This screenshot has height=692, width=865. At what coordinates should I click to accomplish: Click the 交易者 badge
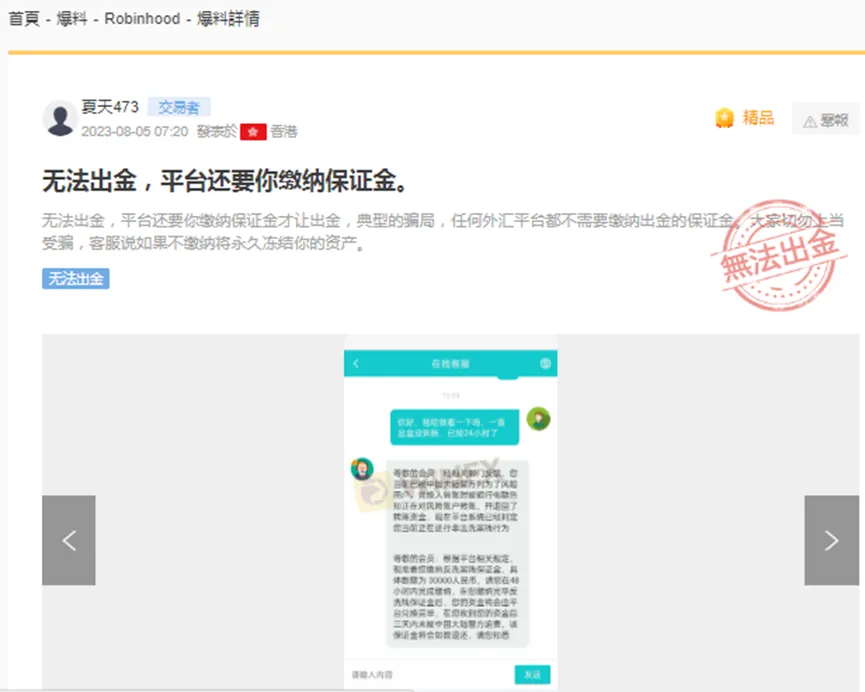[179, 107]
